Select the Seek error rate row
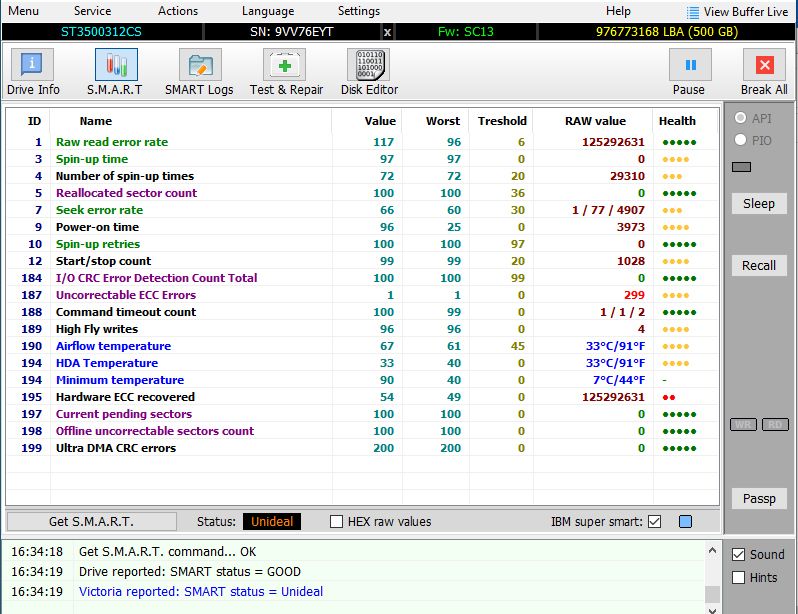This screenshot has width=798, height=614. (x=362, y=210)
